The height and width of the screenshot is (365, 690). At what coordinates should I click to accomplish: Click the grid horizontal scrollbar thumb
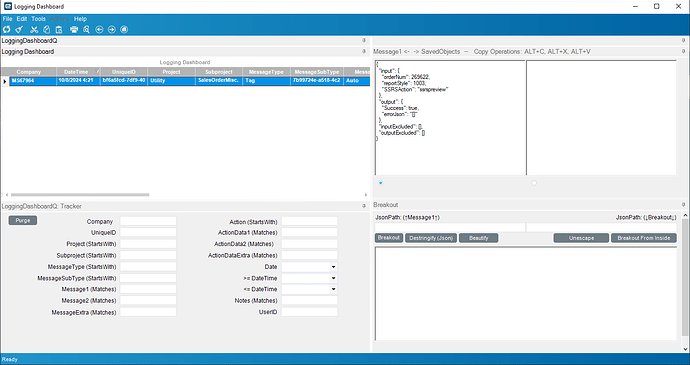tap(80, 195)
